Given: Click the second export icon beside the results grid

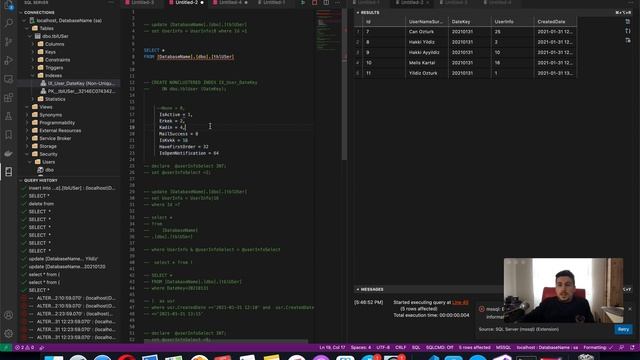Looking at the screenshot, I should (628, 31).
